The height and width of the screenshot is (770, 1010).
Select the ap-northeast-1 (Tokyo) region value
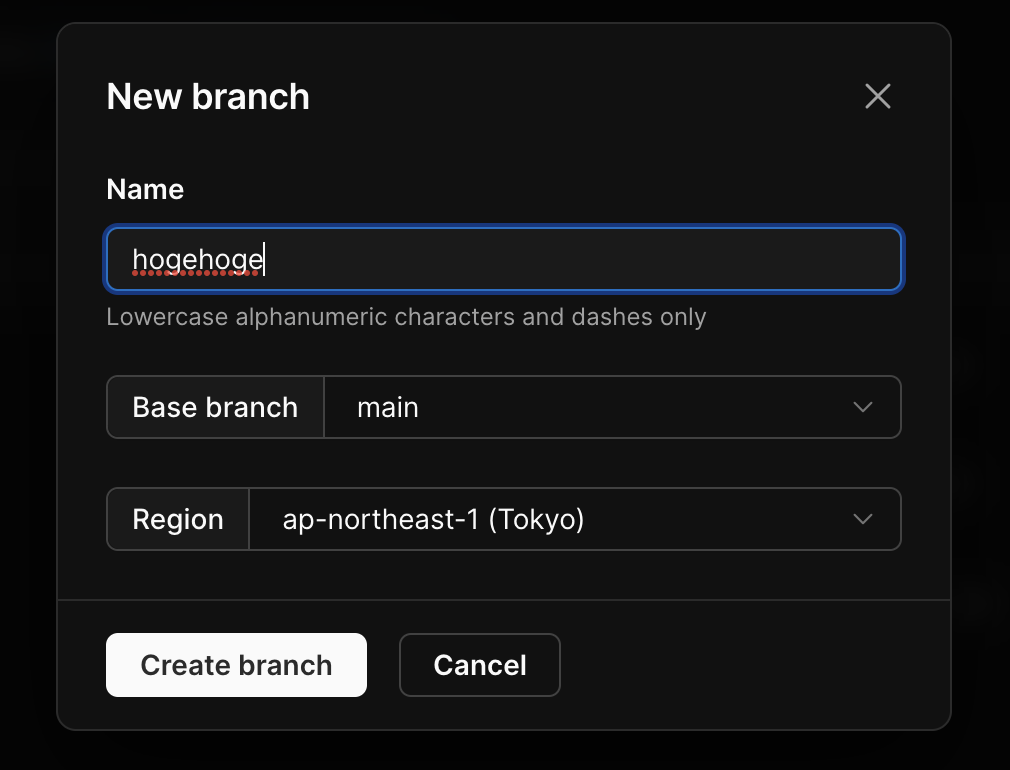[433, 520]
